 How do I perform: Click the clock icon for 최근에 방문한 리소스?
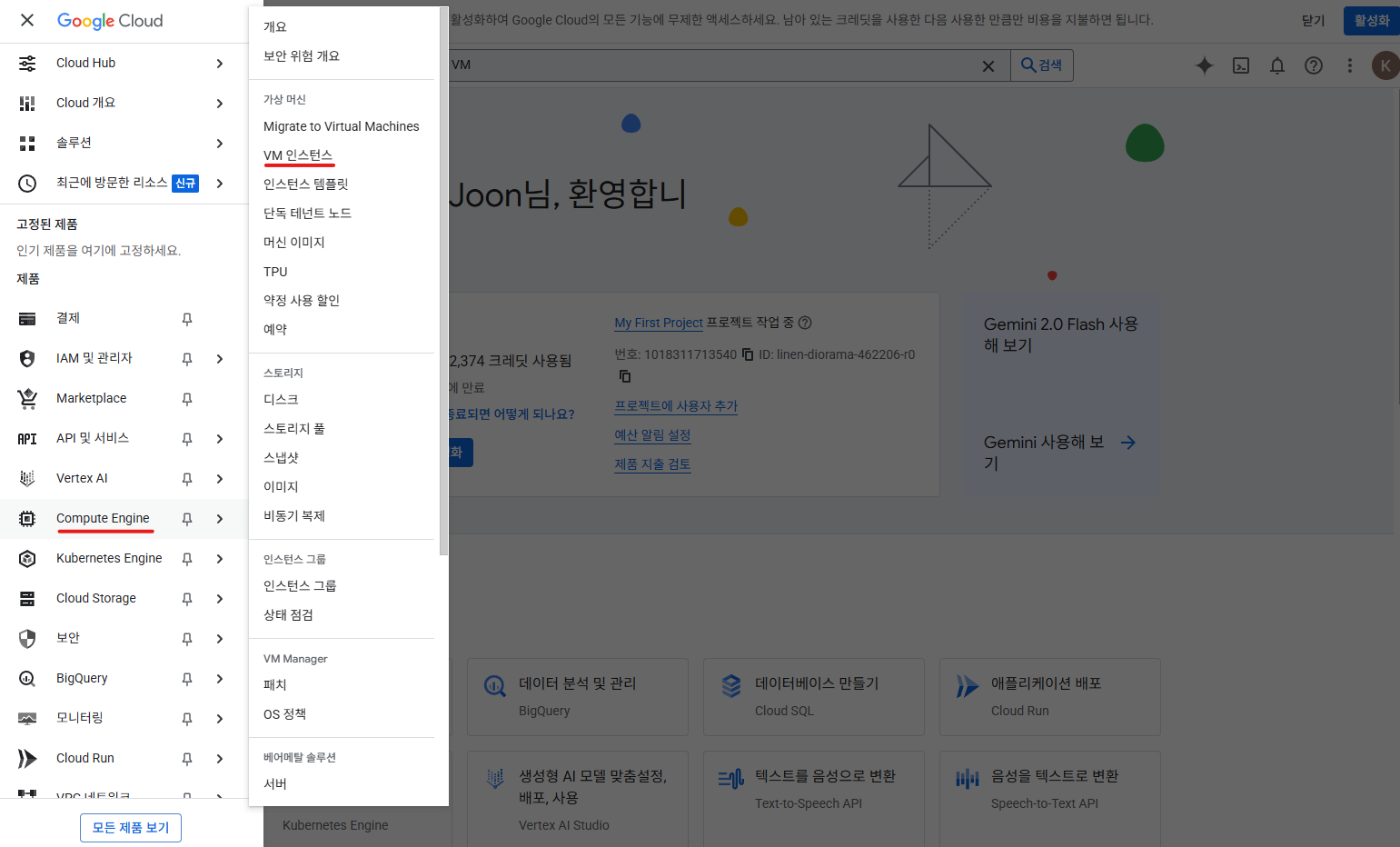(27, 184)
